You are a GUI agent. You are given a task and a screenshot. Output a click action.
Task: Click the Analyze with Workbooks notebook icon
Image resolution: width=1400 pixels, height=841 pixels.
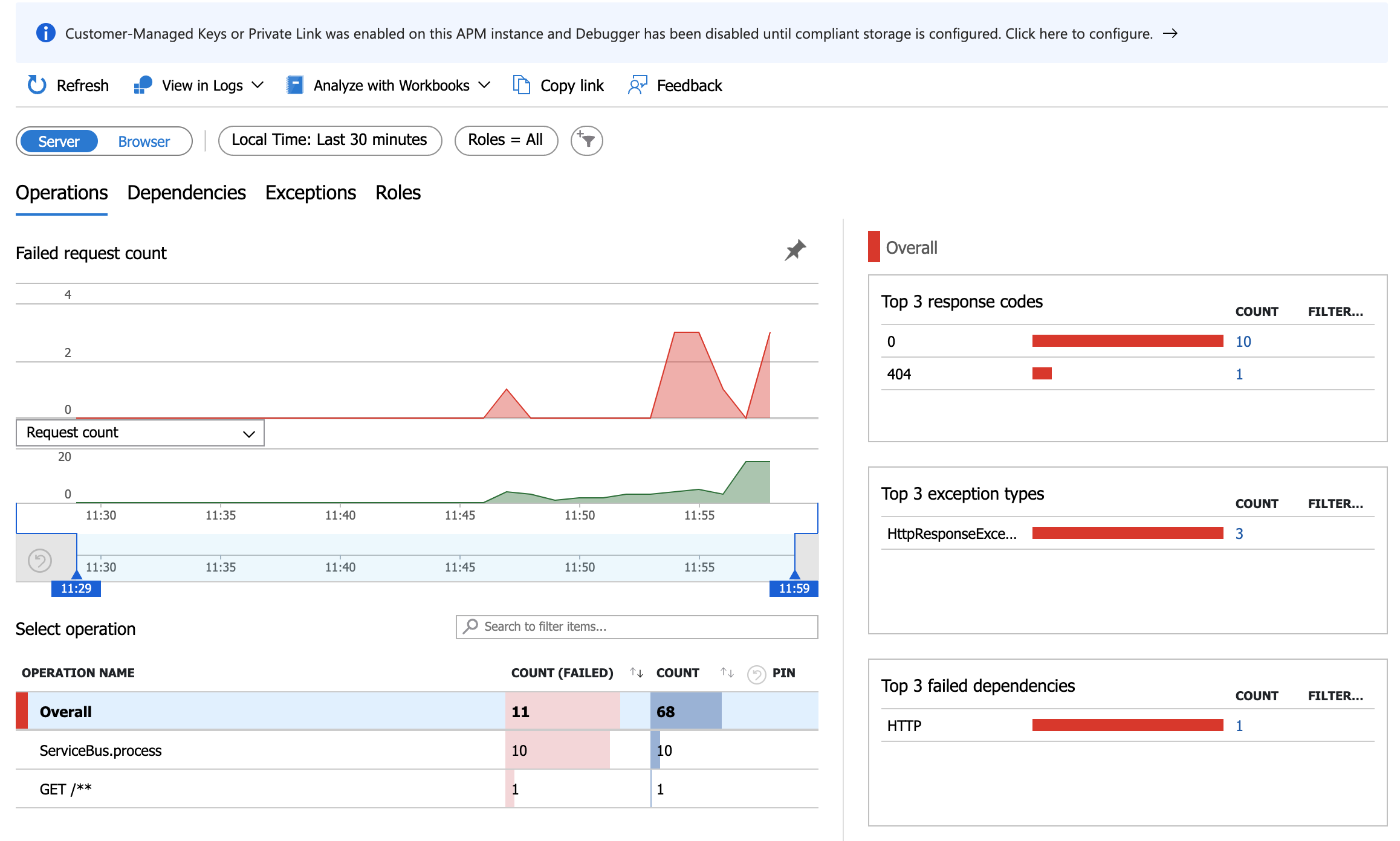[294, 85]
